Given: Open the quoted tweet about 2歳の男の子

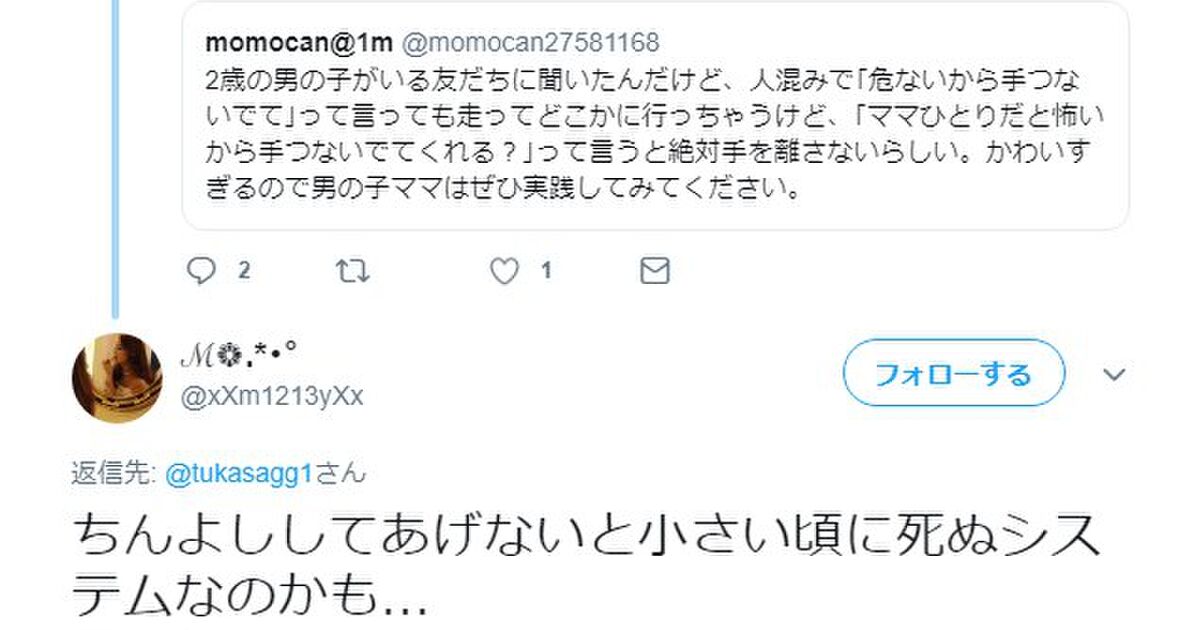Looking at the screenshot, I should (x=655, y=116).
